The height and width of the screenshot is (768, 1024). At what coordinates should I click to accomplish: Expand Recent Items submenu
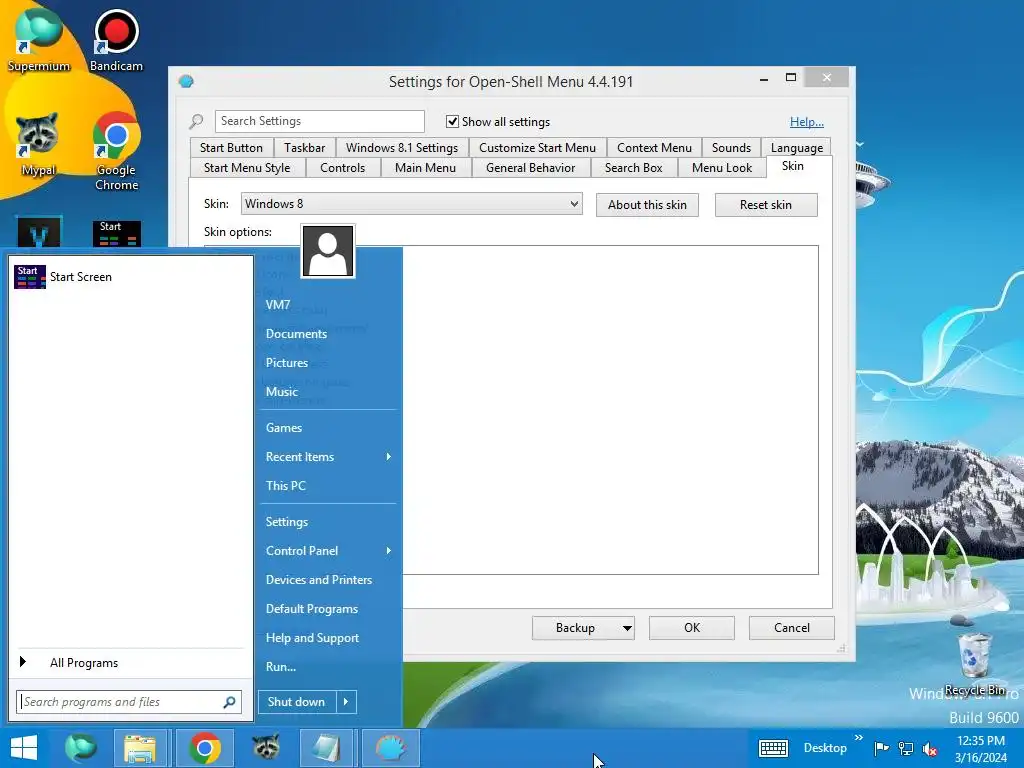(389, 456)
